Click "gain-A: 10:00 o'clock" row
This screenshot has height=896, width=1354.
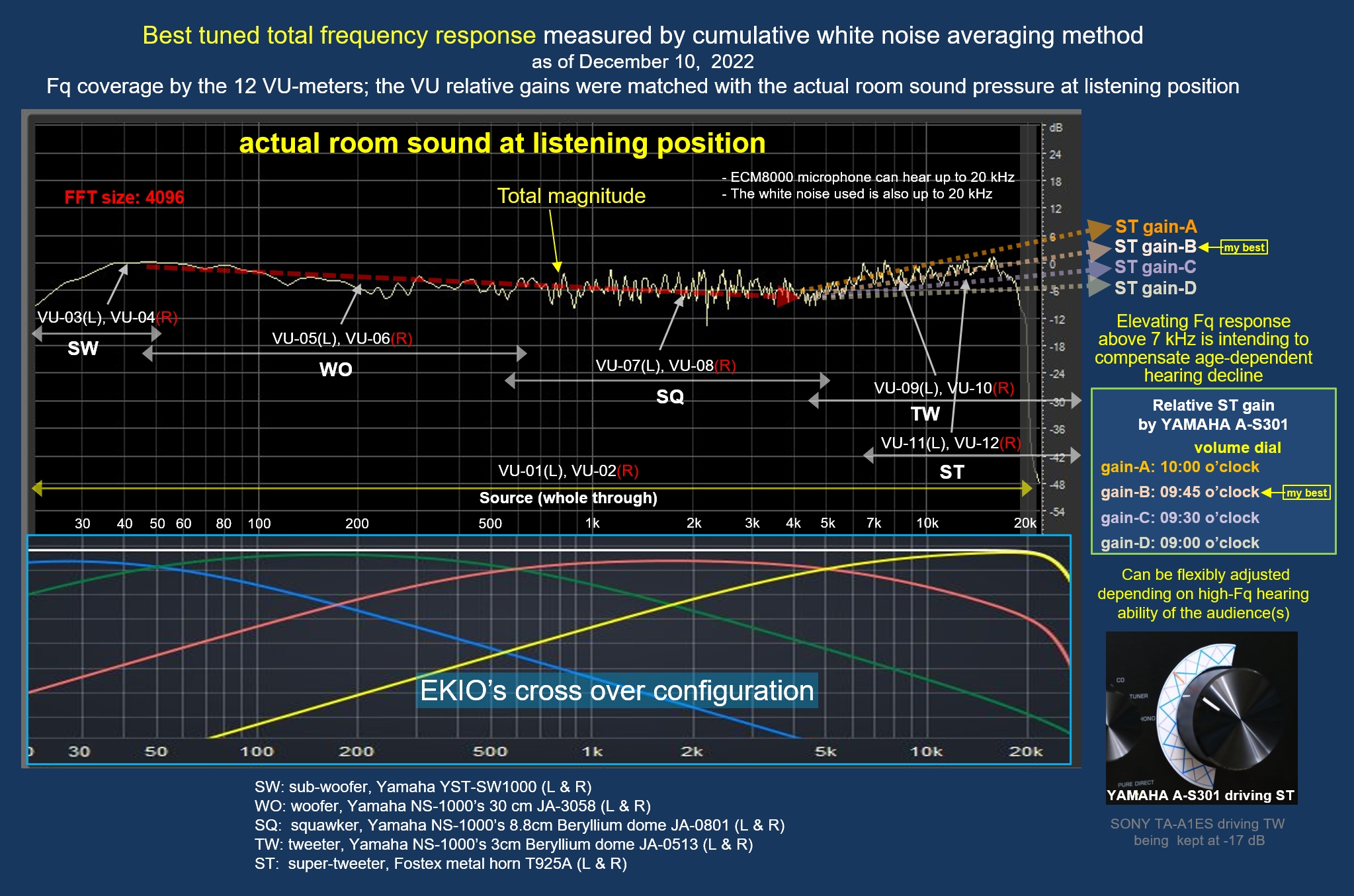point(1179,467)
